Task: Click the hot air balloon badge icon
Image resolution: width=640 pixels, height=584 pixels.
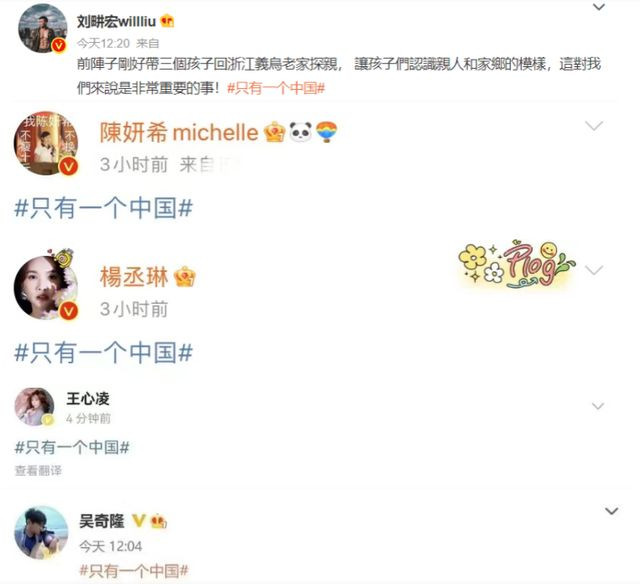Action: coord(327,132)
